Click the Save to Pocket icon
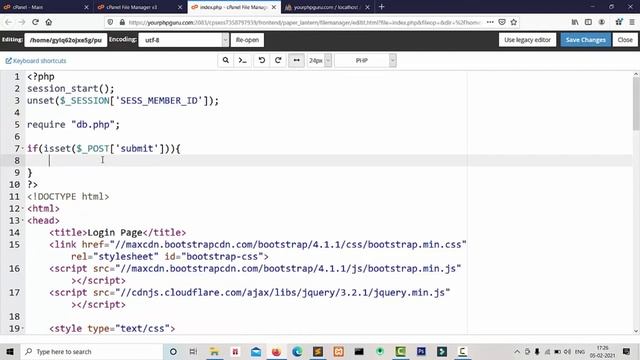This screenshot has height=360, width=640. [x=502, y=22]
